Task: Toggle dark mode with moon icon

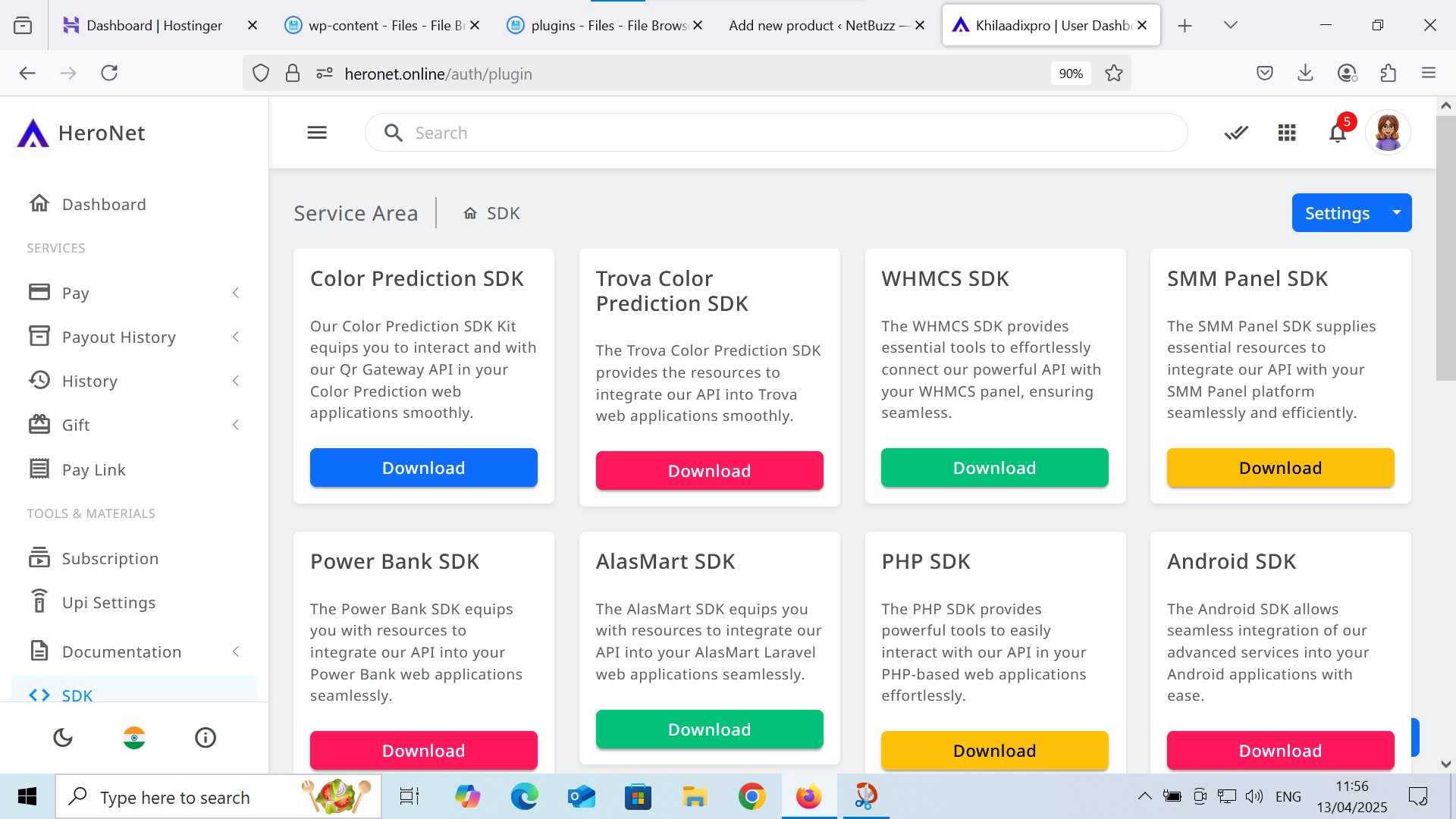Action: click(x=63, y=737)
